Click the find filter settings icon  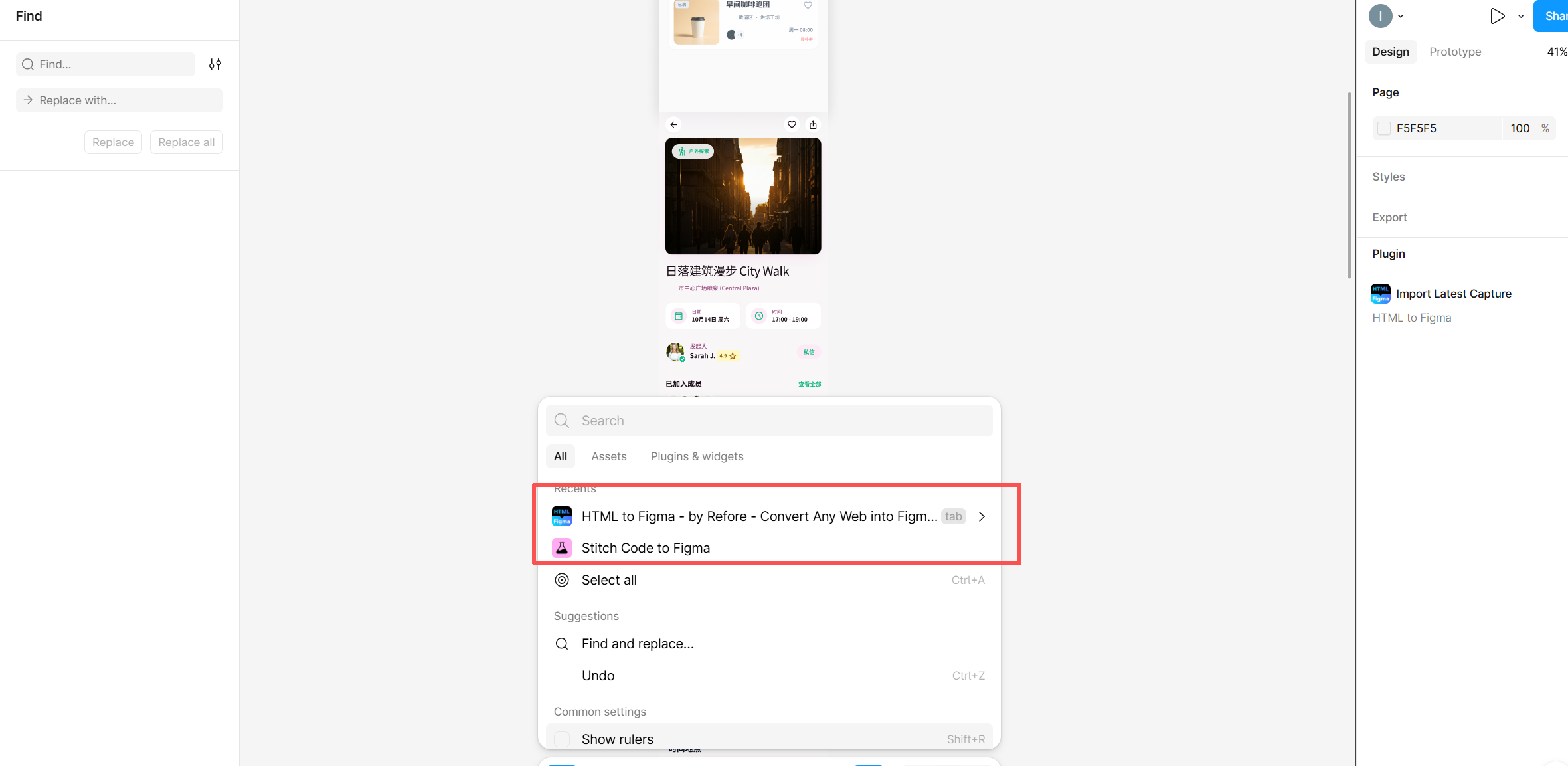[215, 64]
